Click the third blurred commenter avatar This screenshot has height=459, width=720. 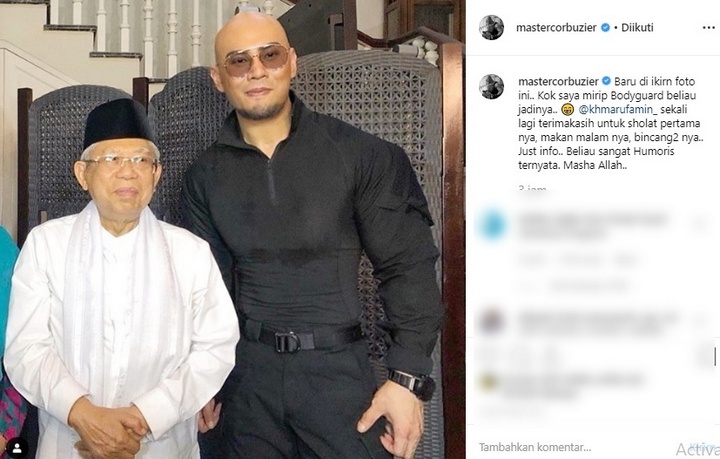488,382
